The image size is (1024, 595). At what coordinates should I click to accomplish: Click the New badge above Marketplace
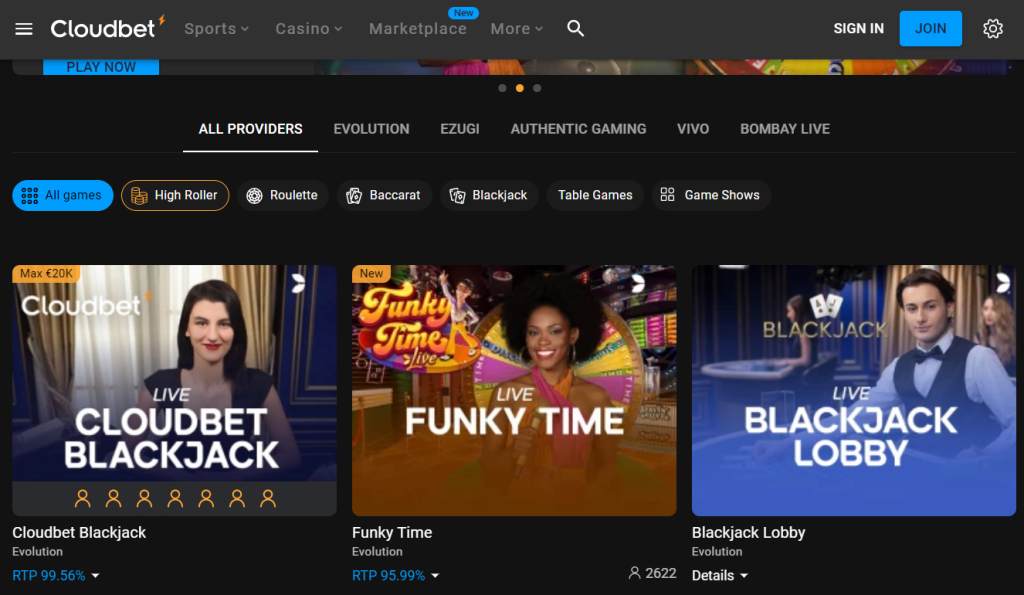464,12
